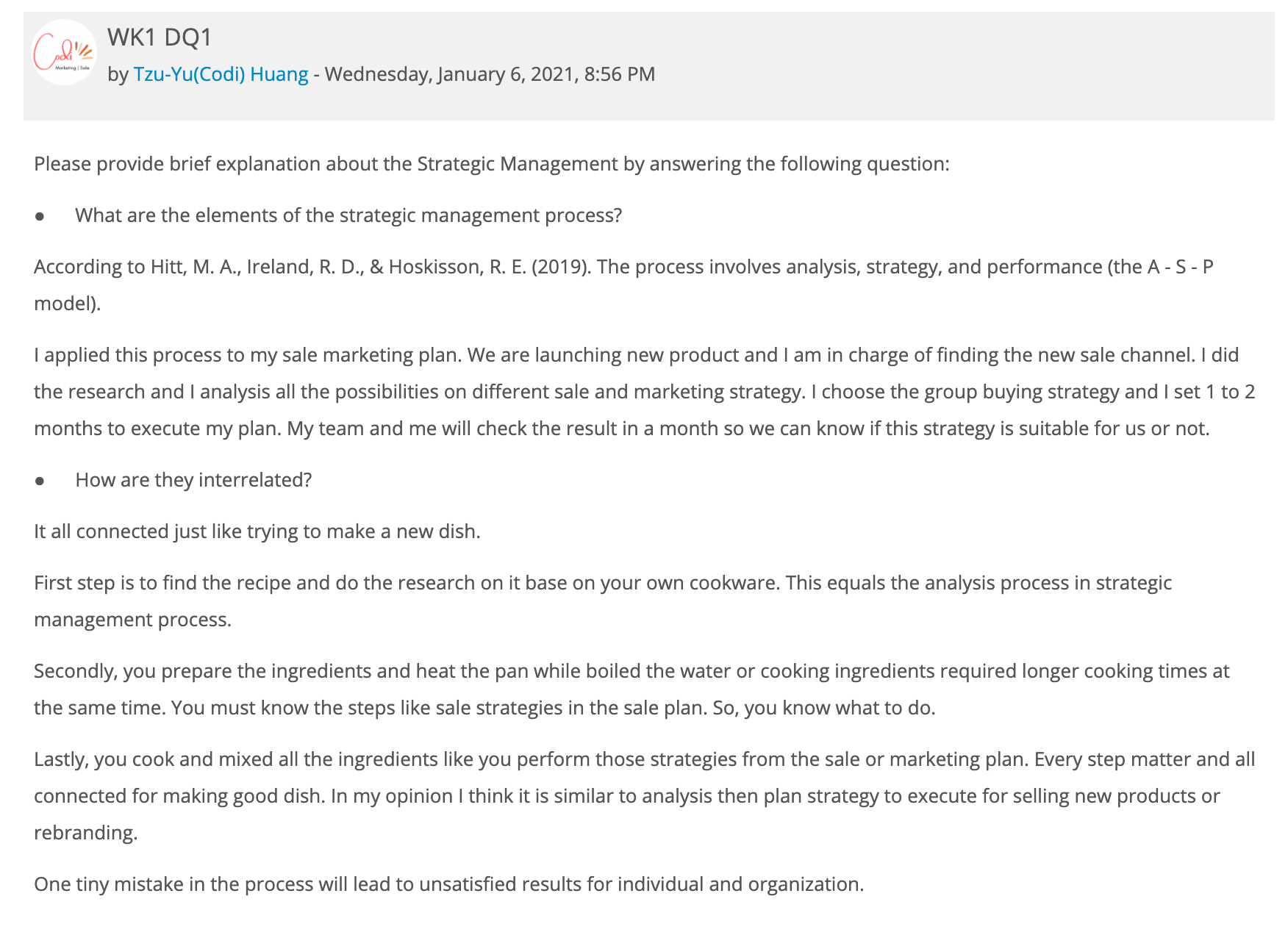Click the paragraph starting 'I applied this process'

[644, 391]
